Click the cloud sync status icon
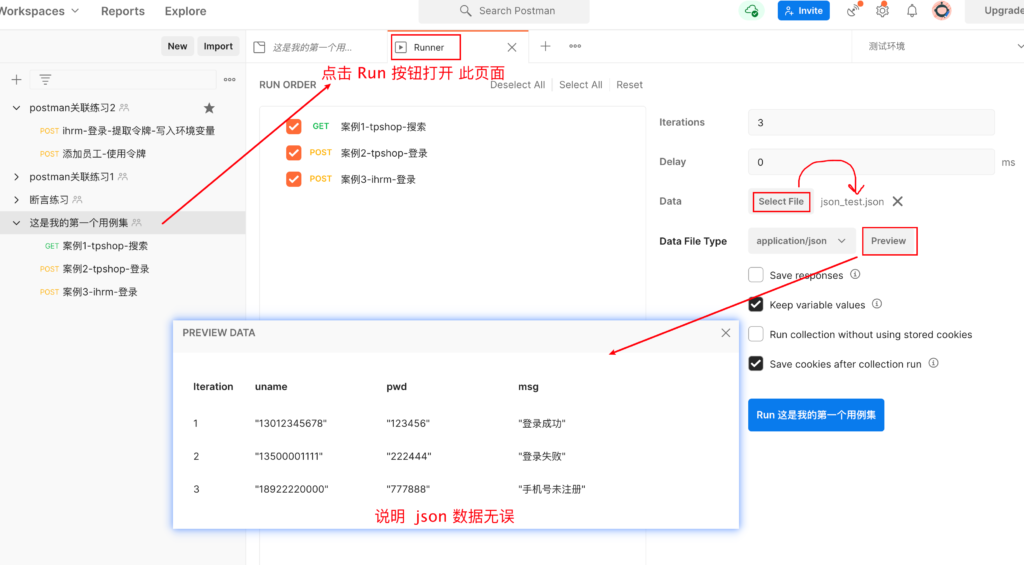The image size is (1024, 565). click(751, 11)
